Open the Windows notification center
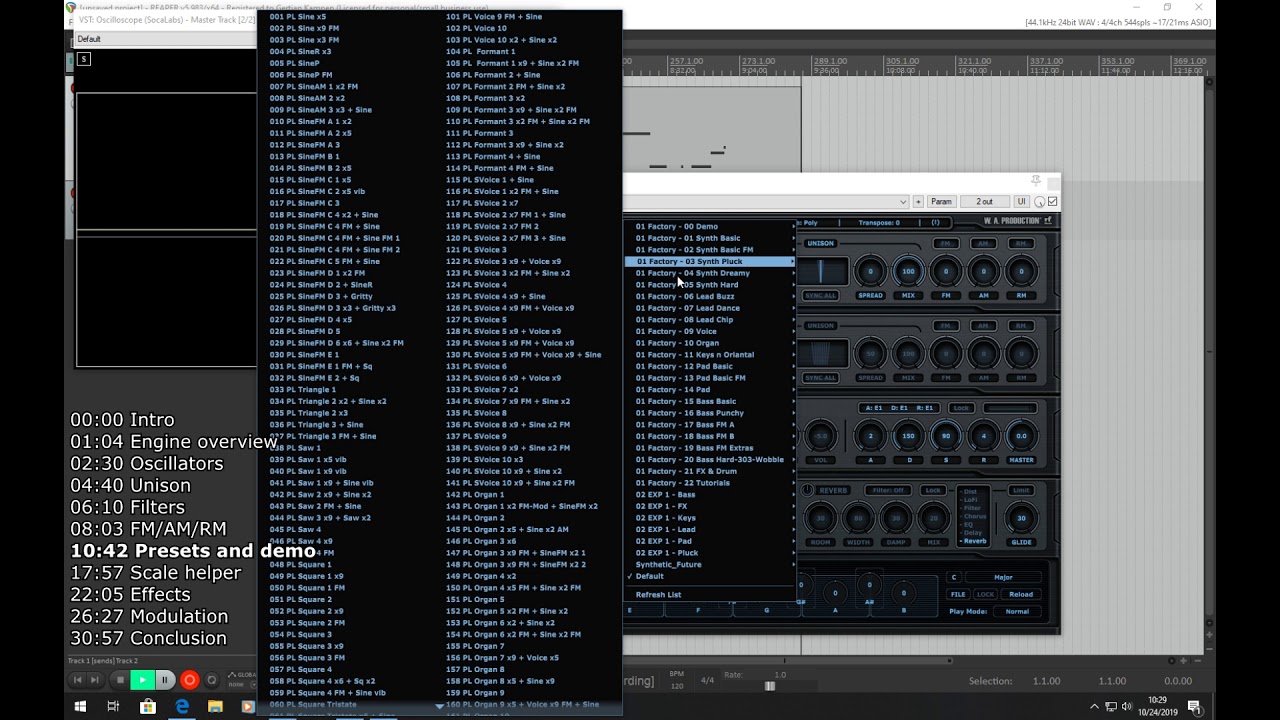 [1195, 707]
